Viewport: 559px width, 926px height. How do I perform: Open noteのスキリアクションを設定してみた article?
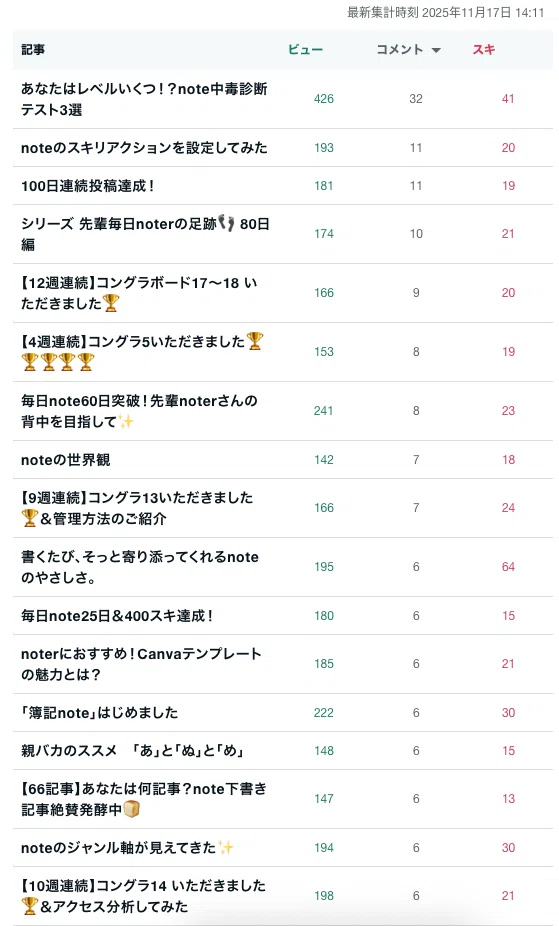pos(144,148)
